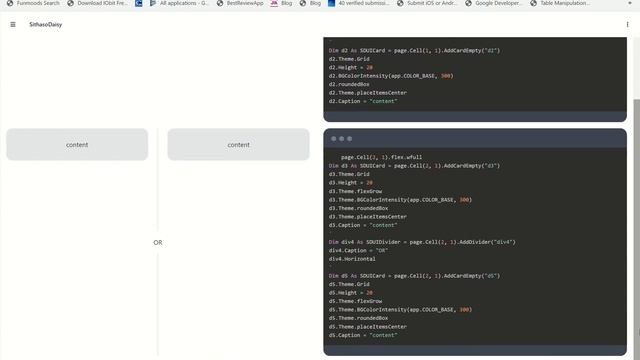Image resolution: width=640 pixels, height=360 pixels.
Task: Open the All applications bookmark
Action: click(x=179, y=3)
